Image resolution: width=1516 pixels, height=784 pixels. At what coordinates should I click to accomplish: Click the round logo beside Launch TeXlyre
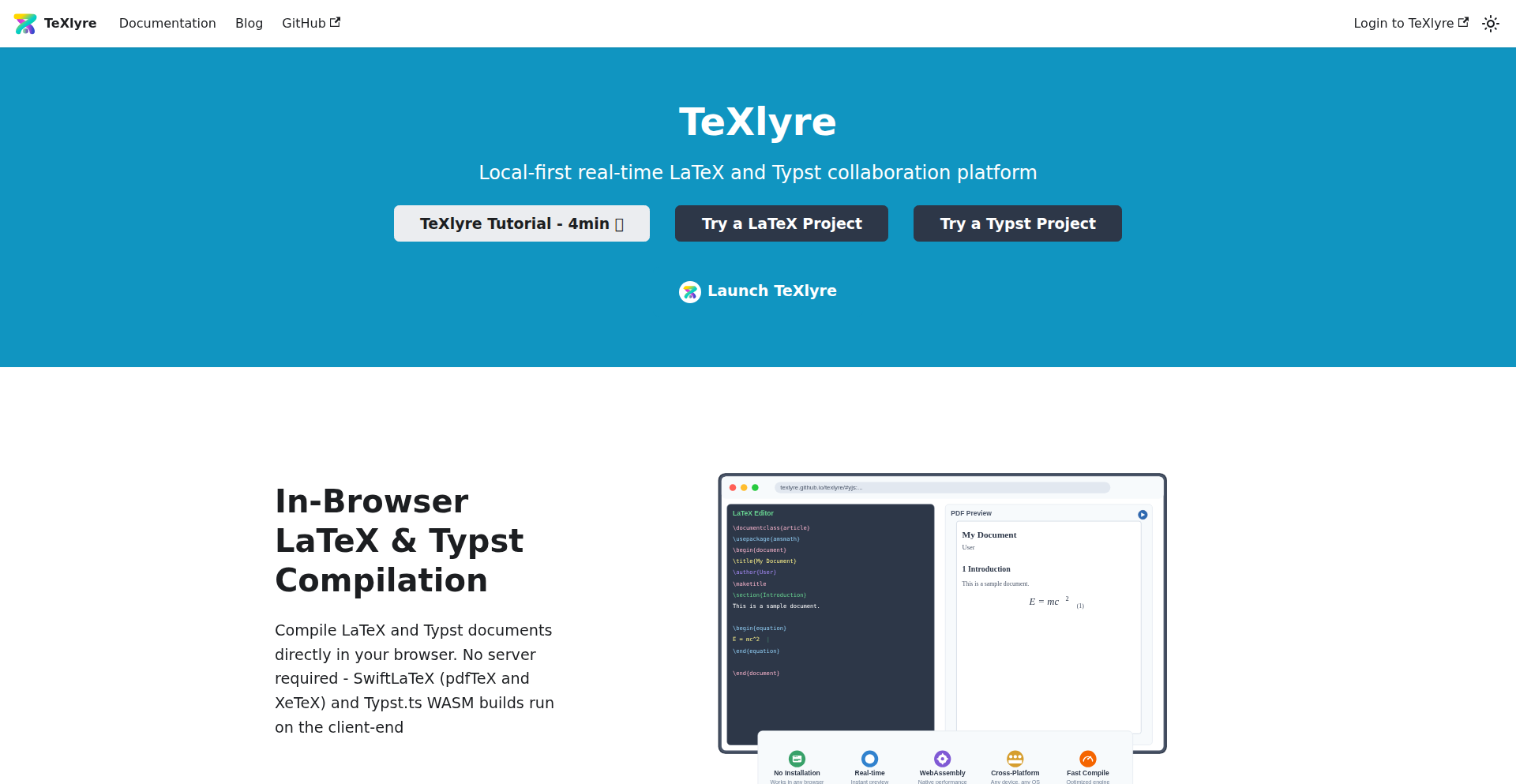(690, 292)
